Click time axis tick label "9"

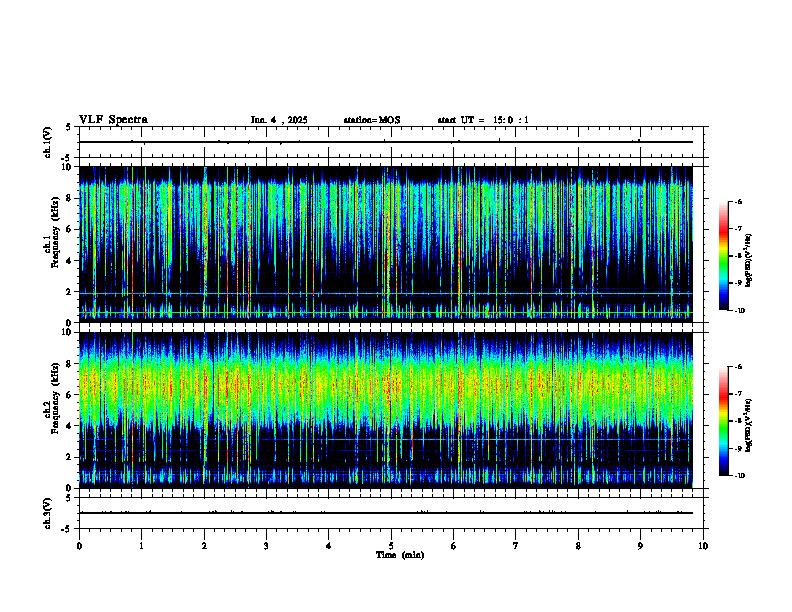(640, 546)
